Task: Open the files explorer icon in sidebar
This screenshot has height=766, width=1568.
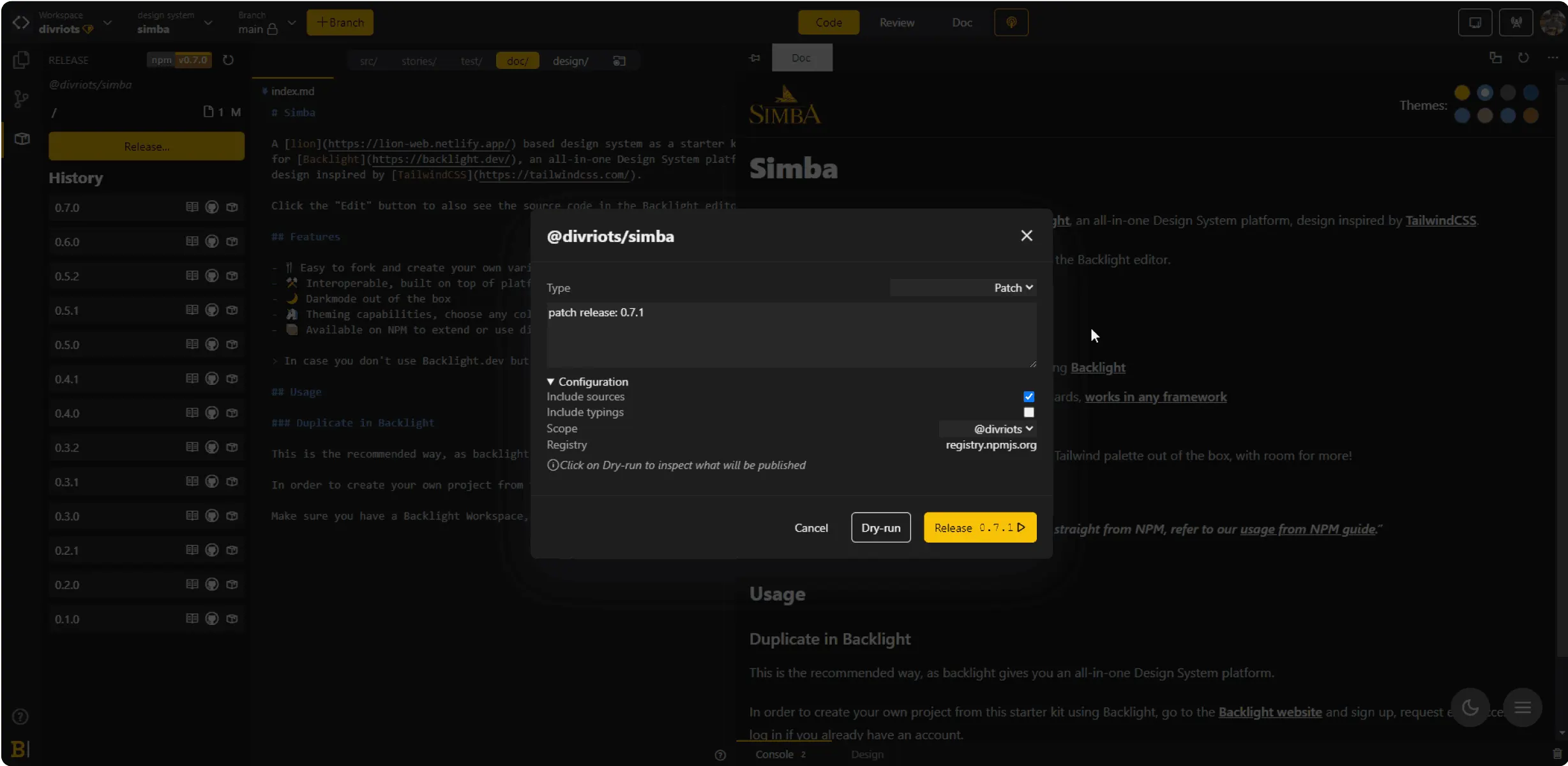Action: (21, 60)
